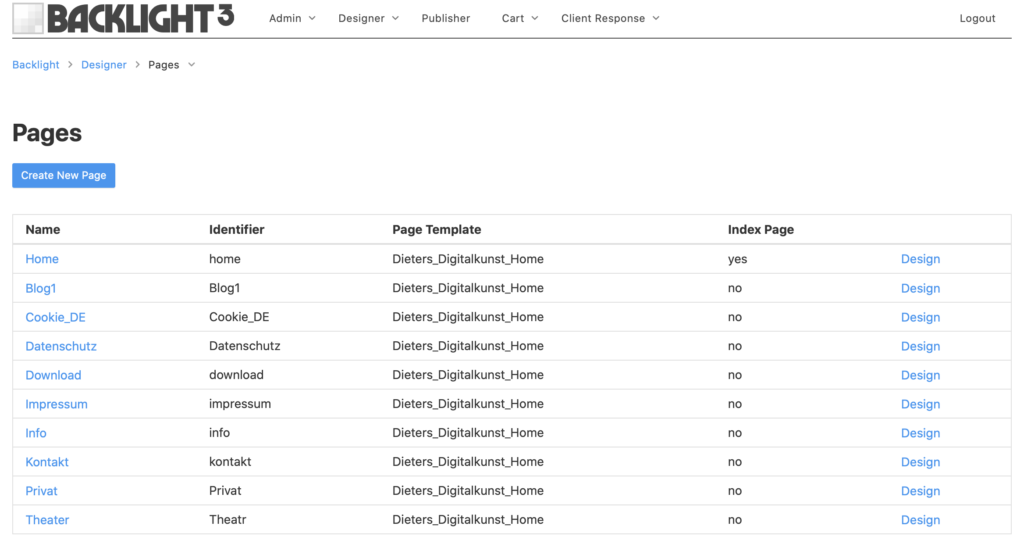Select the Datenschutz page name
Screen dimensions: 1024x551
point(61,346)
